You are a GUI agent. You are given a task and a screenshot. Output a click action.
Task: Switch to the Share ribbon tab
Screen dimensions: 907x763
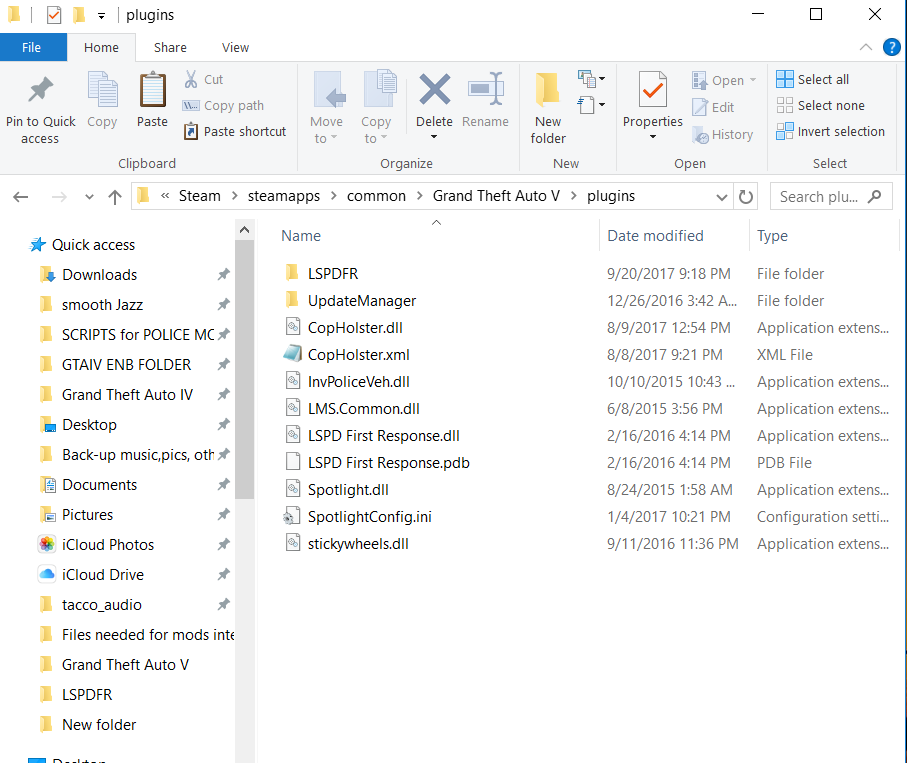pyautogui.click(x=170, y=47)
